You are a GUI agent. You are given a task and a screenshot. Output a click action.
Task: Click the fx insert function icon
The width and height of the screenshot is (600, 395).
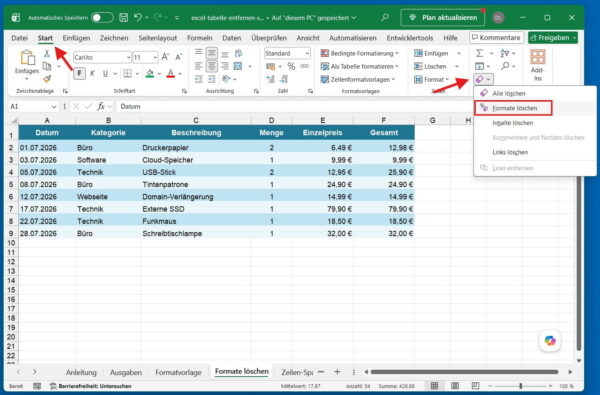tap(101, 106)
